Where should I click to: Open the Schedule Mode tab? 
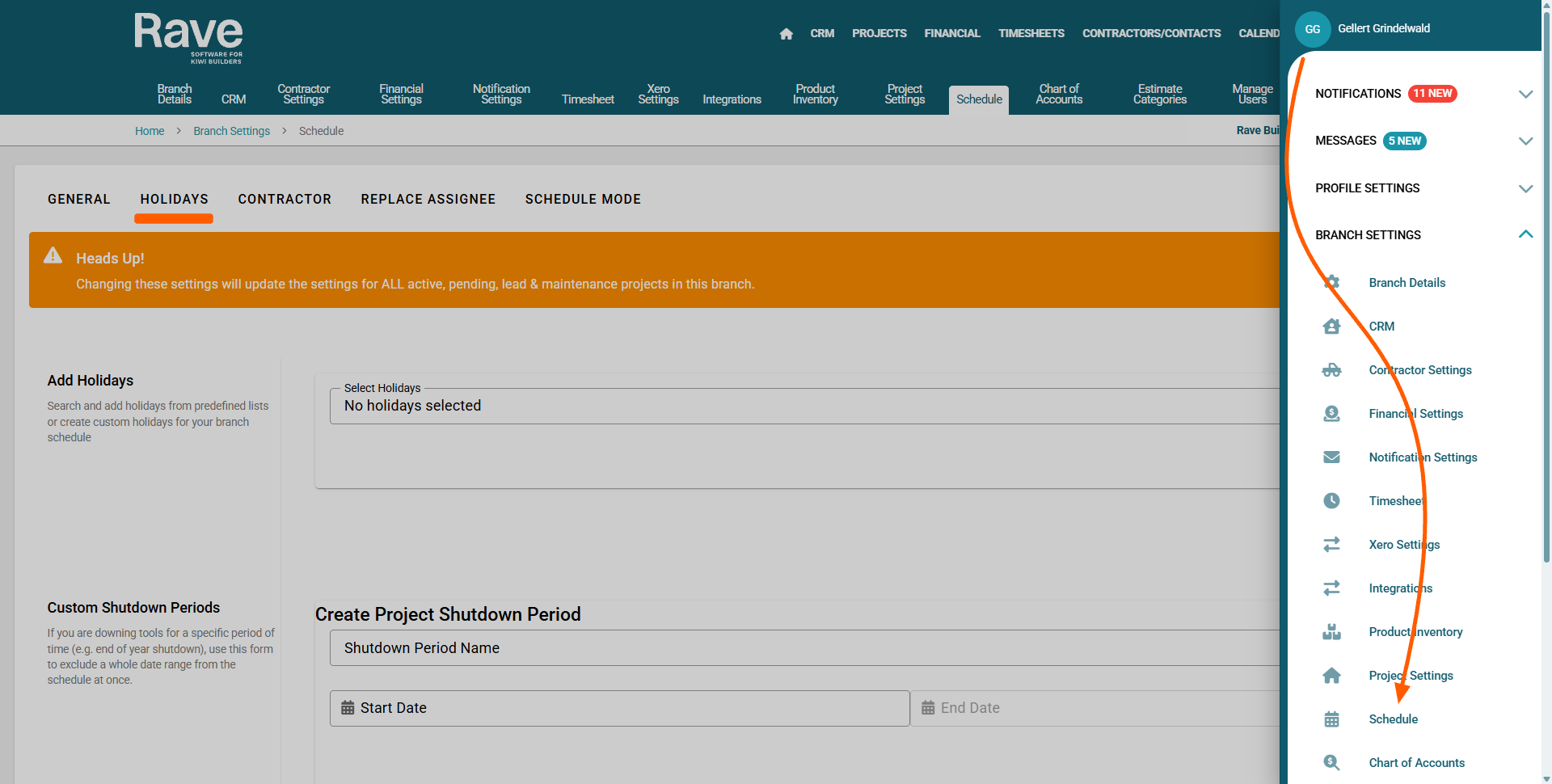(583, 200)
